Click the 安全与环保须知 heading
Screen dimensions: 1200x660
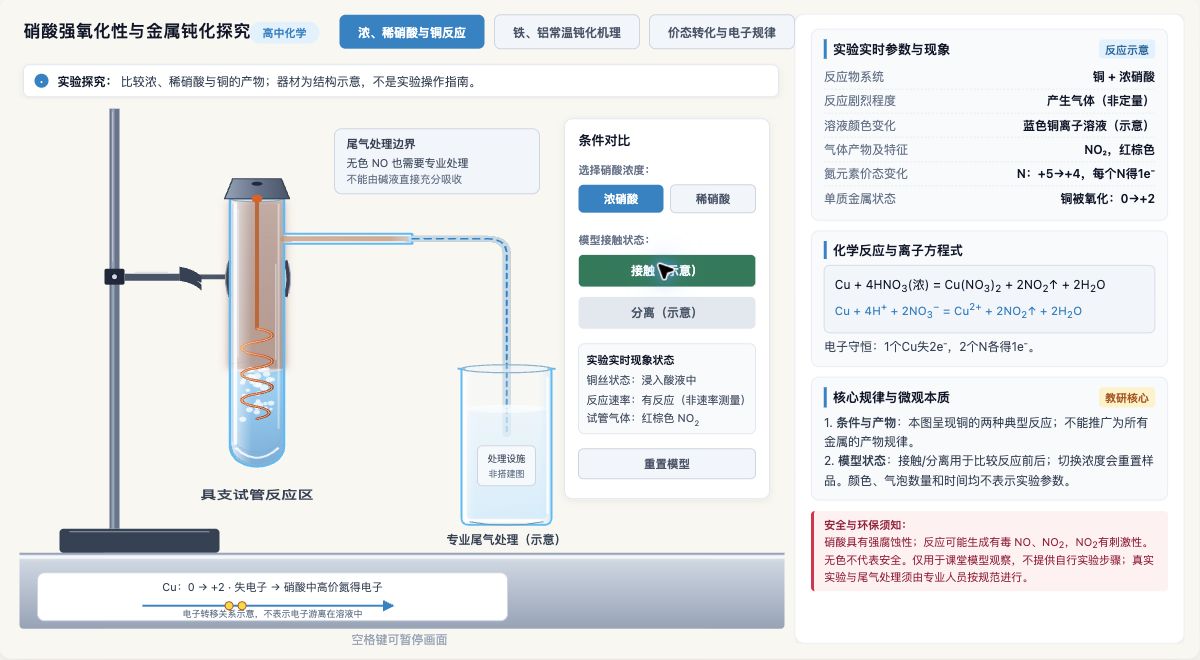click(x=866, y=525)
